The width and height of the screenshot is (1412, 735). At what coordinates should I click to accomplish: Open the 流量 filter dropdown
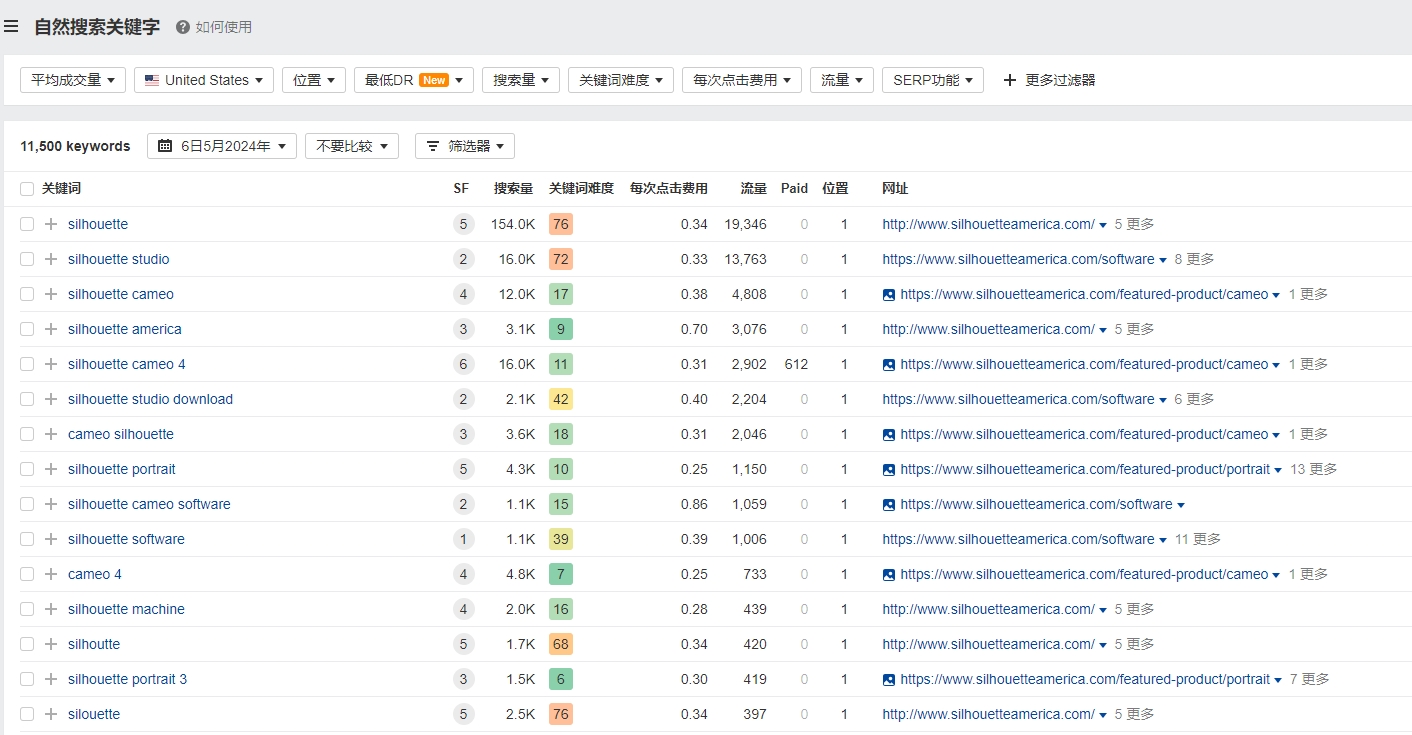(842, 80)
